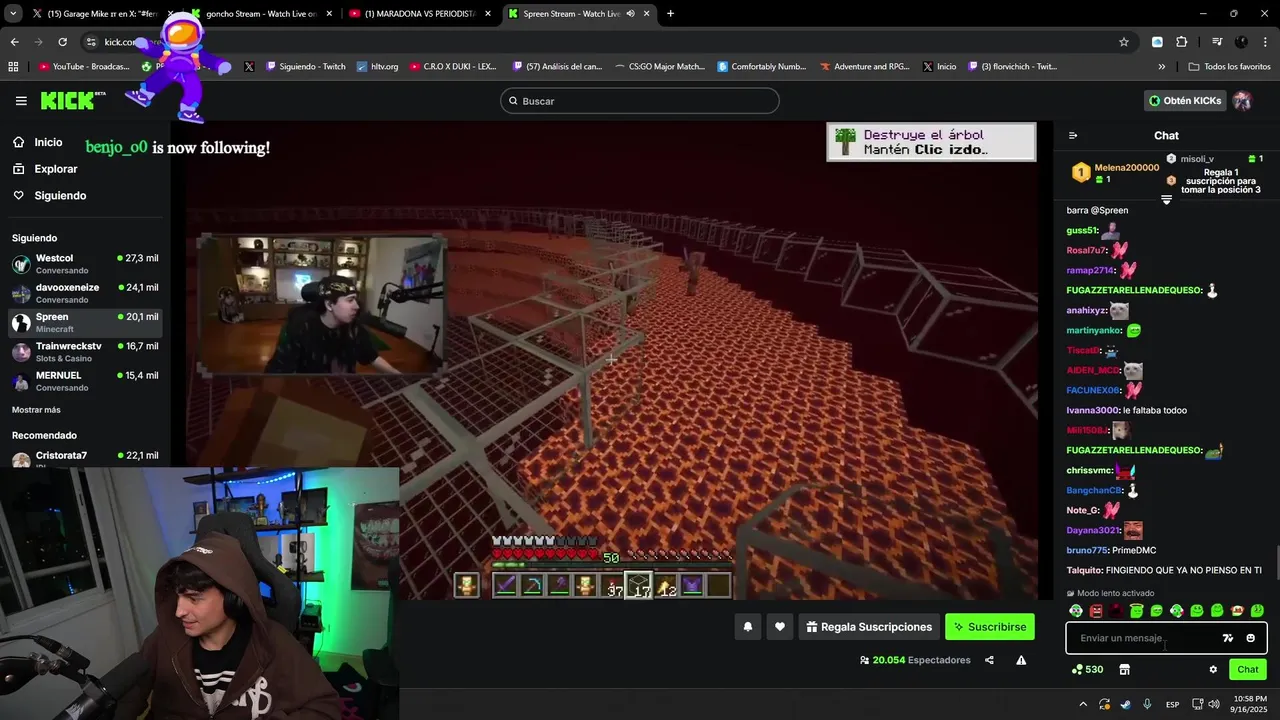Open the channel points shop icon

tap(1124, 670)
